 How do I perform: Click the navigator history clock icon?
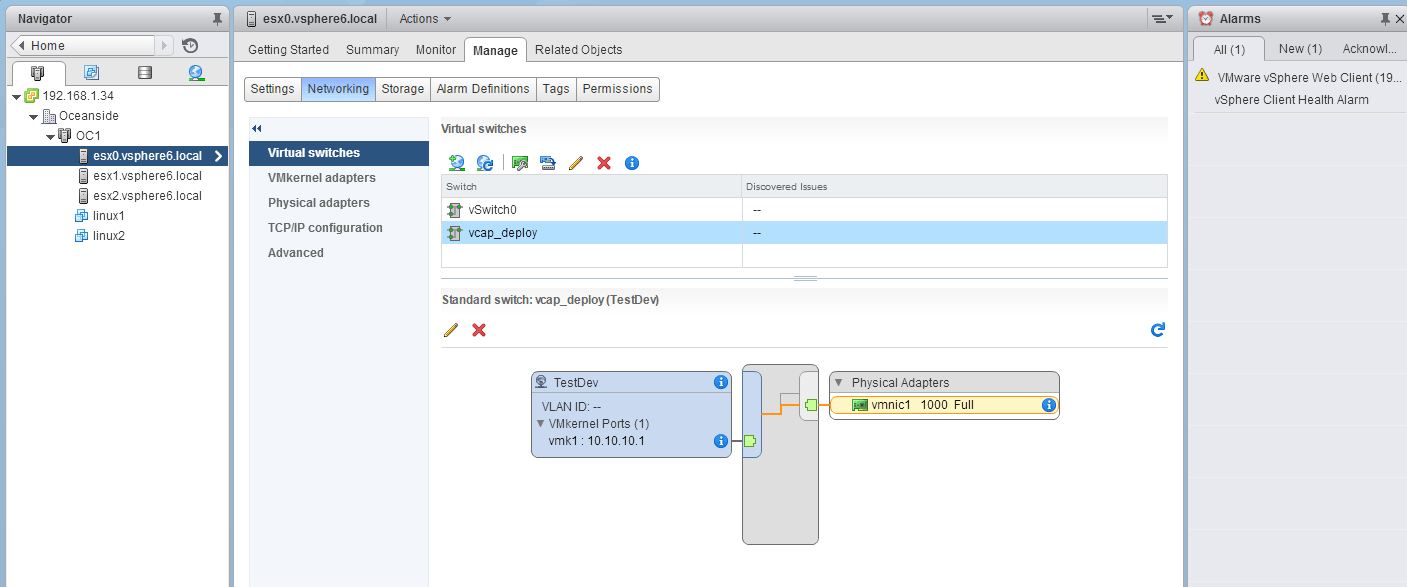coord(190,46)
